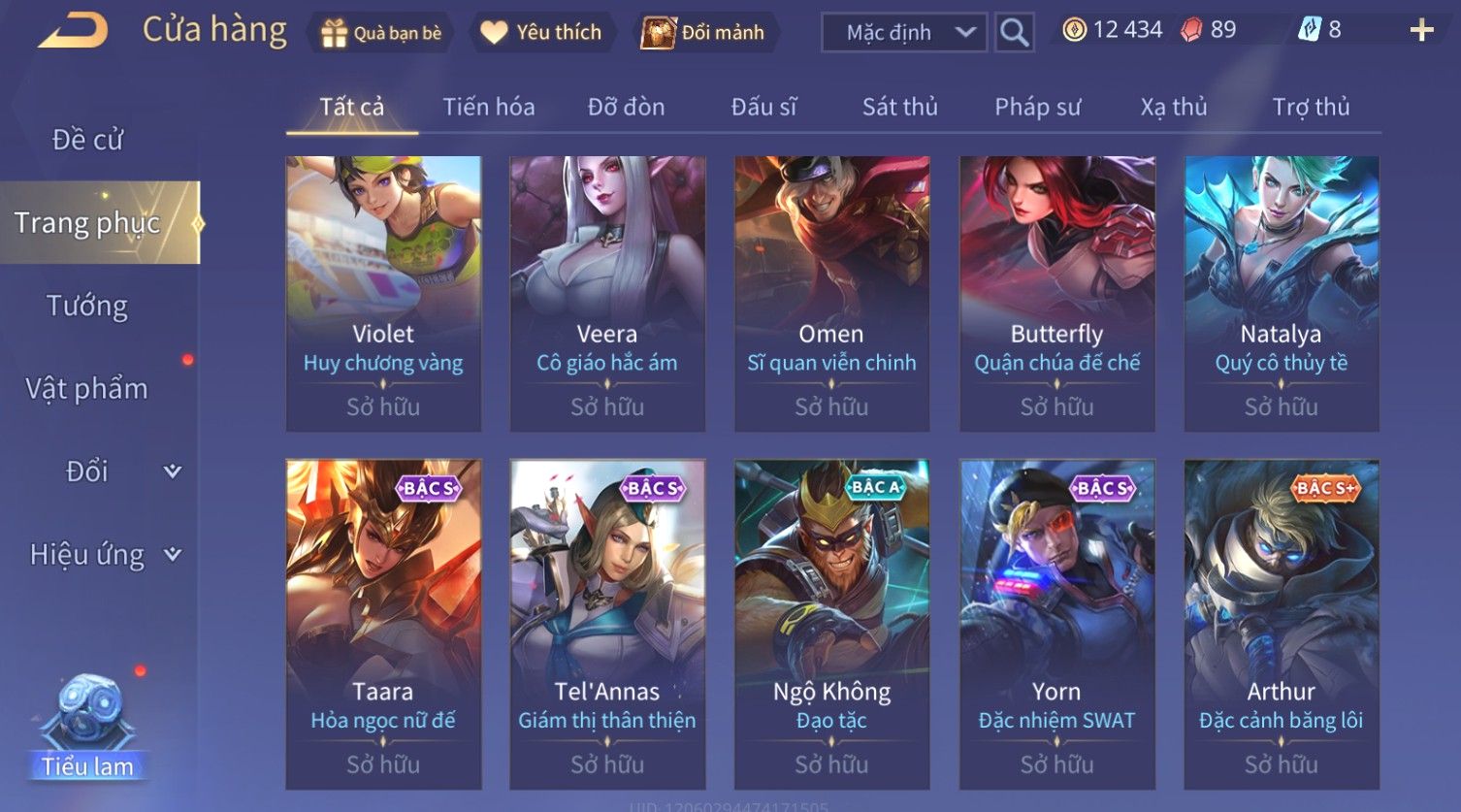Select Đề cử in the sidebar
1461x812 pixels.
click(87, 140)
